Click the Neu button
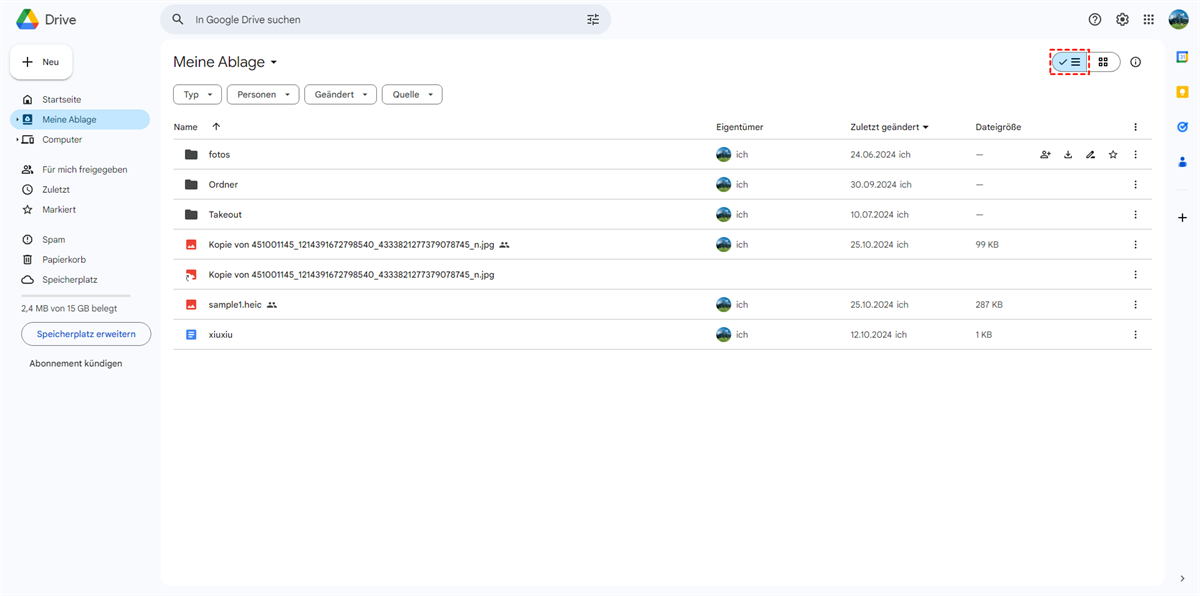1200x596 pixels. point(41,62)
